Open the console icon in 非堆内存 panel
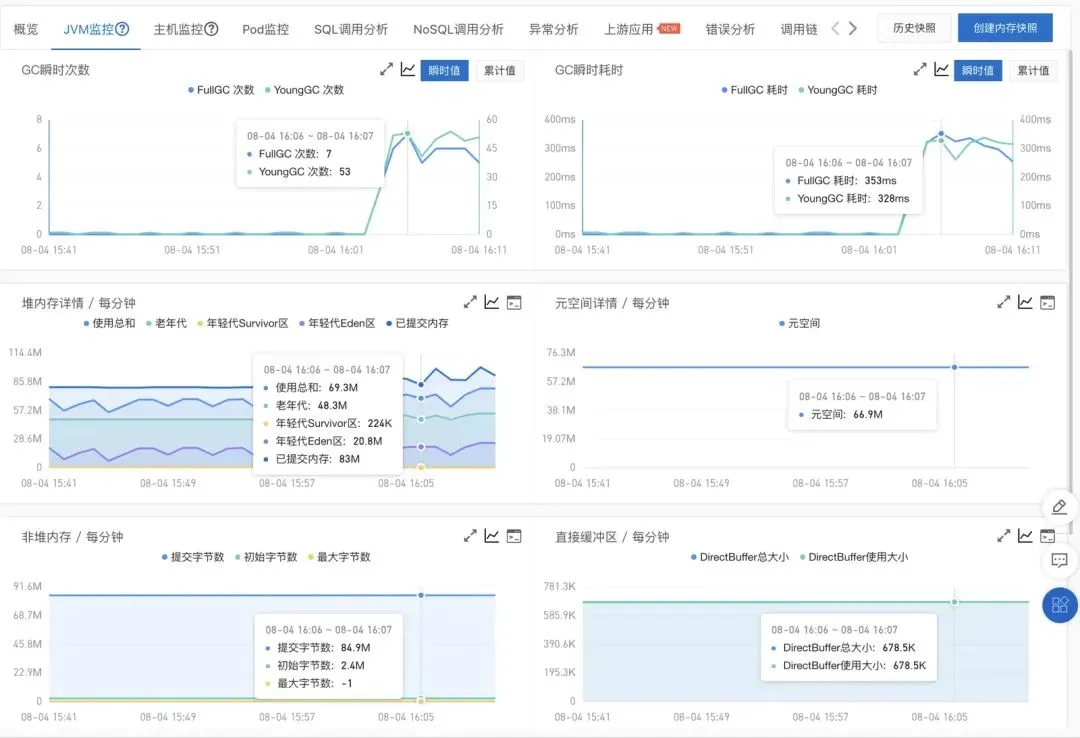Screen dimensions: 1080x738 (514, 536)
